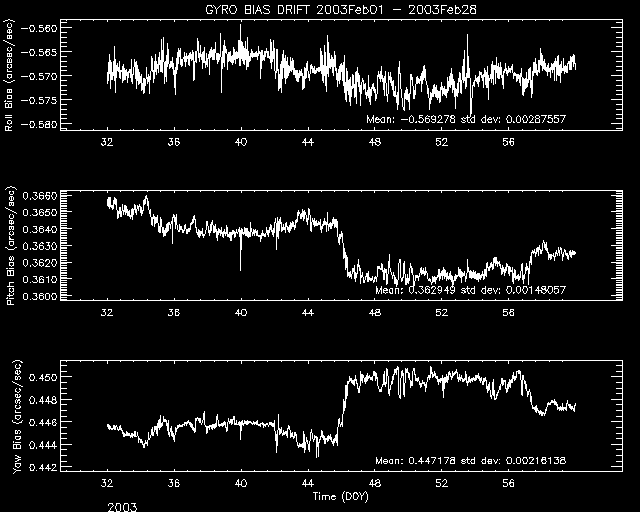Screen dimensions: 640x512
Task: Click the 48 tick label under Roll Bias plot
Action: click(x=375, y=143)
